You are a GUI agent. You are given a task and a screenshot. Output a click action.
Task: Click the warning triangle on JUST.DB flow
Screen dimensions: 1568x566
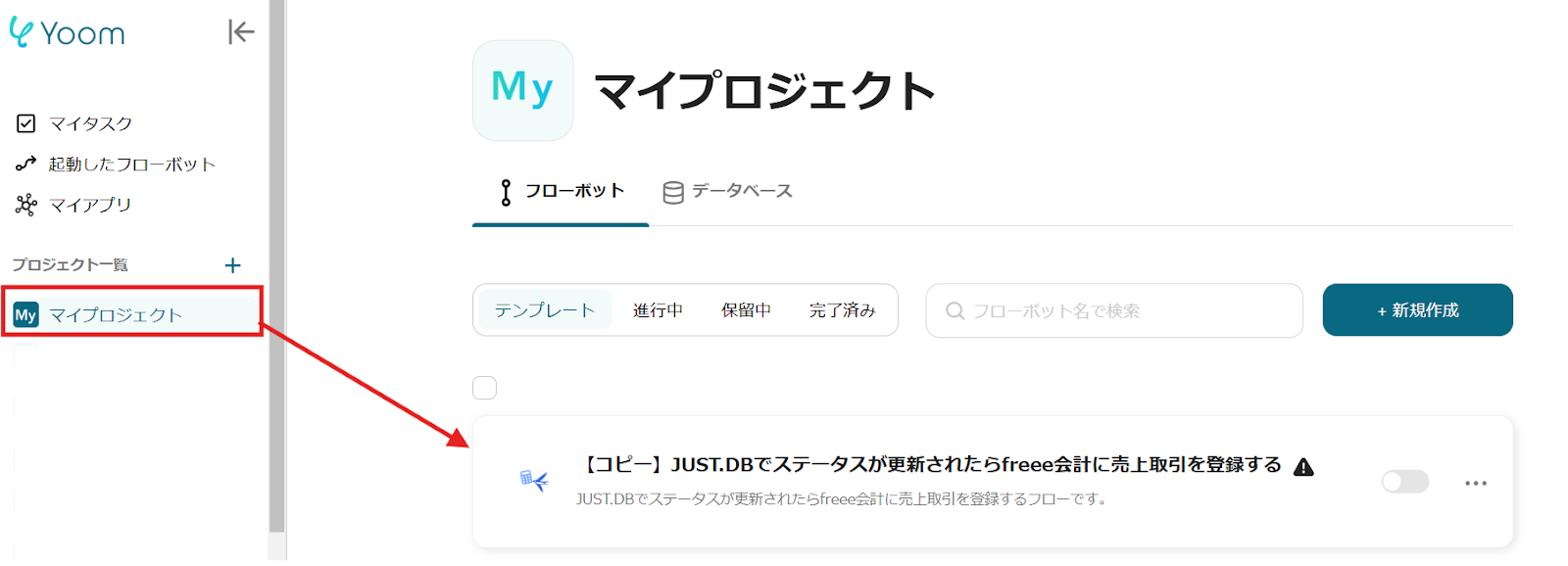[1303, 467]
